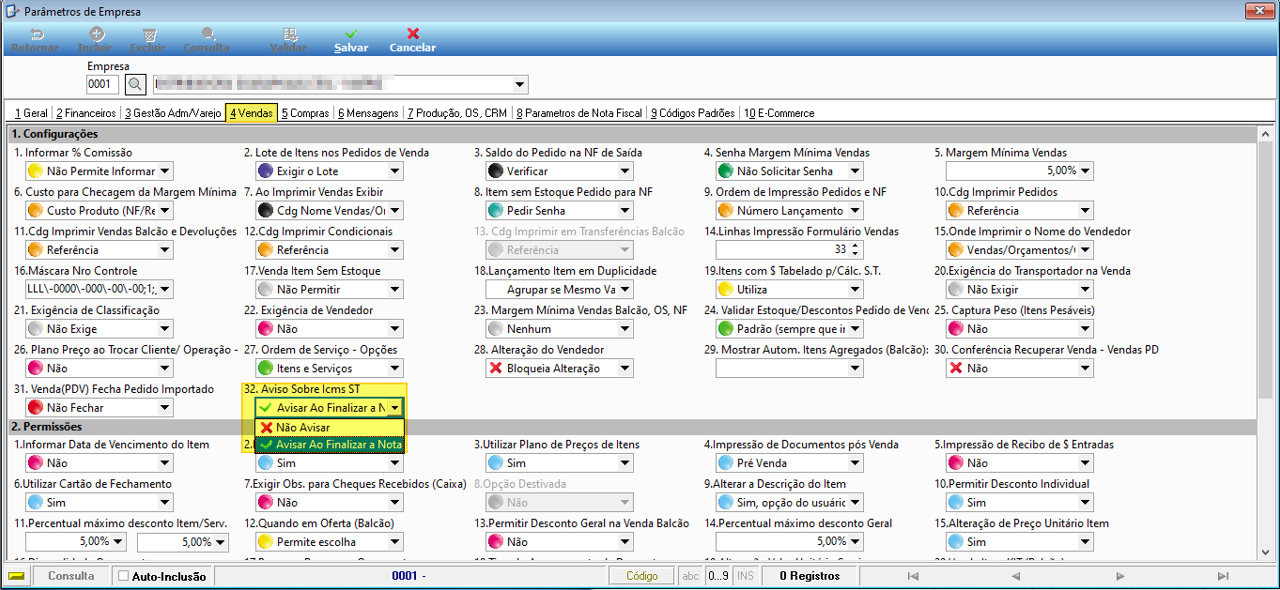Toggle the Auto-Inclusão checkbox

coord(124,576)
